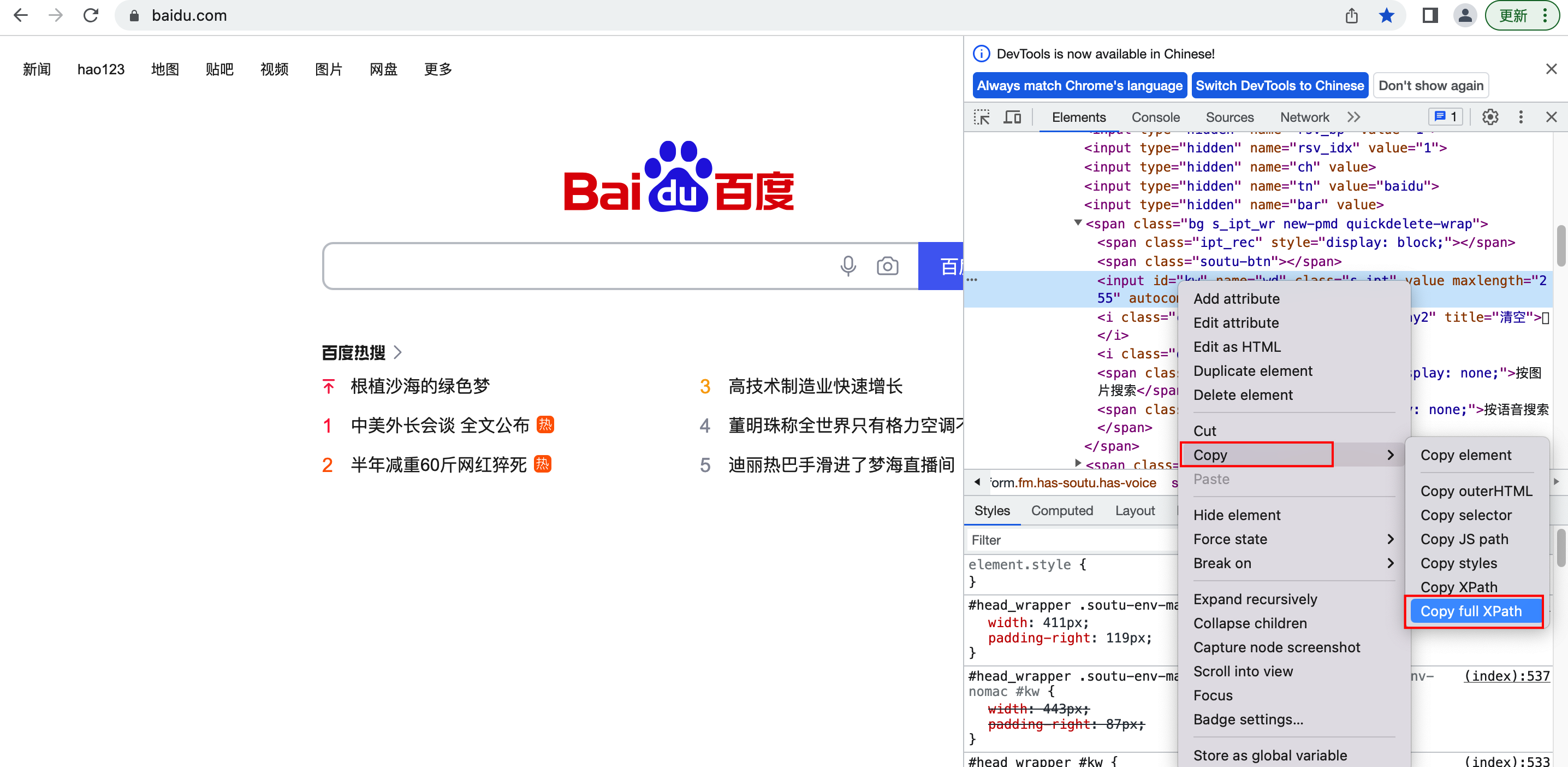Screen dimensions: 1568x767
Task: Toggle the browser side panel icon
Action: tap(1430, 16)
